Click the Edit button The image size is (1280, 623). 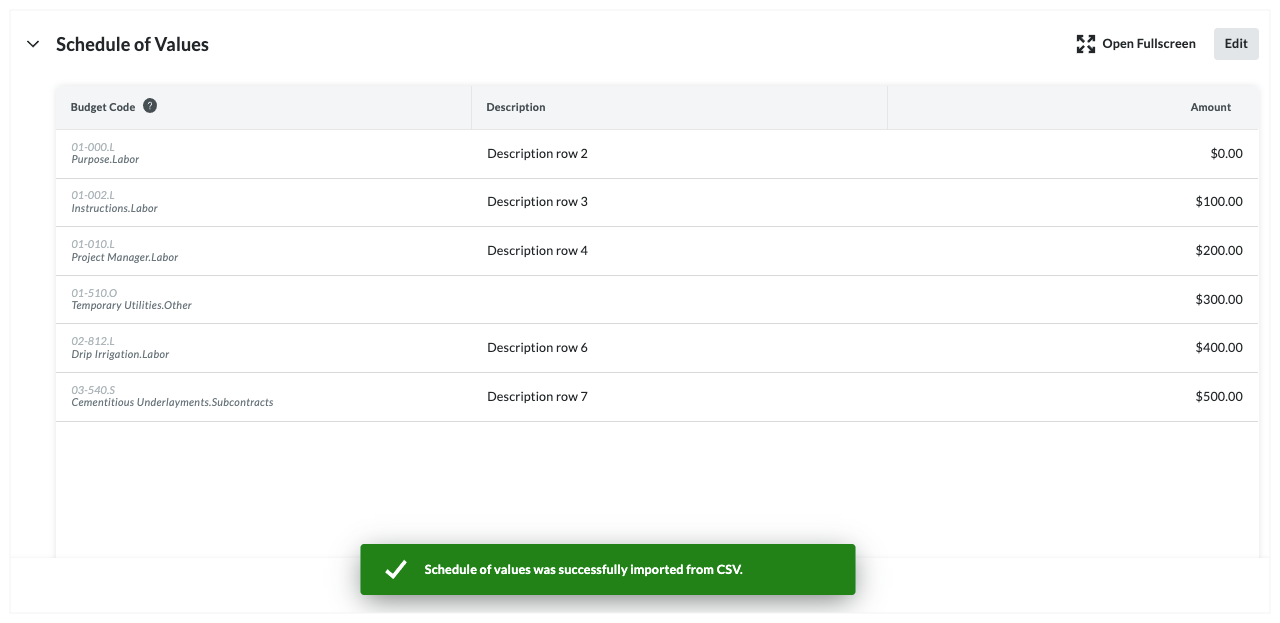(x=1236, y=44)
